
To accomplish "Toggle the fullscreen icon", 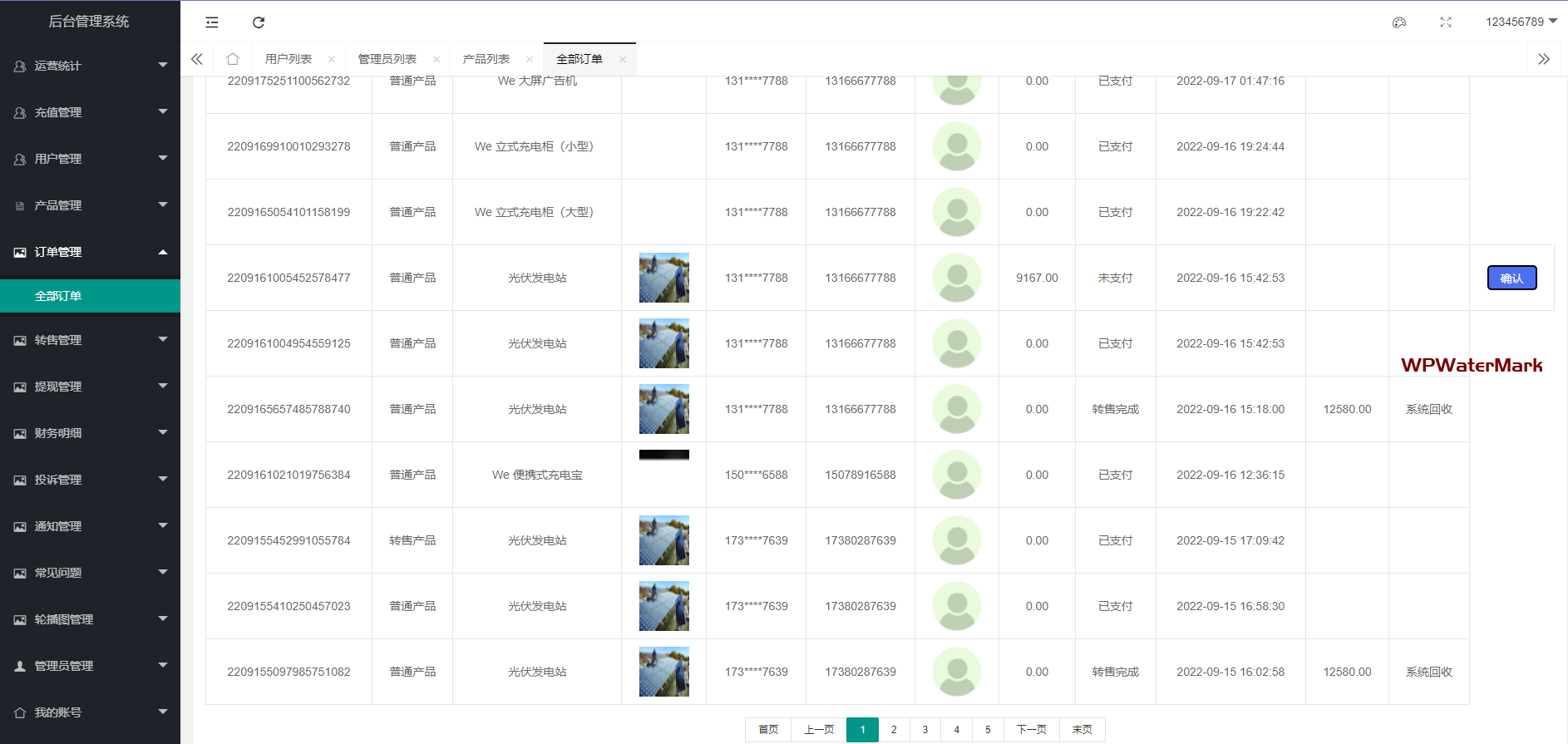I will [x=1446, y=22].
